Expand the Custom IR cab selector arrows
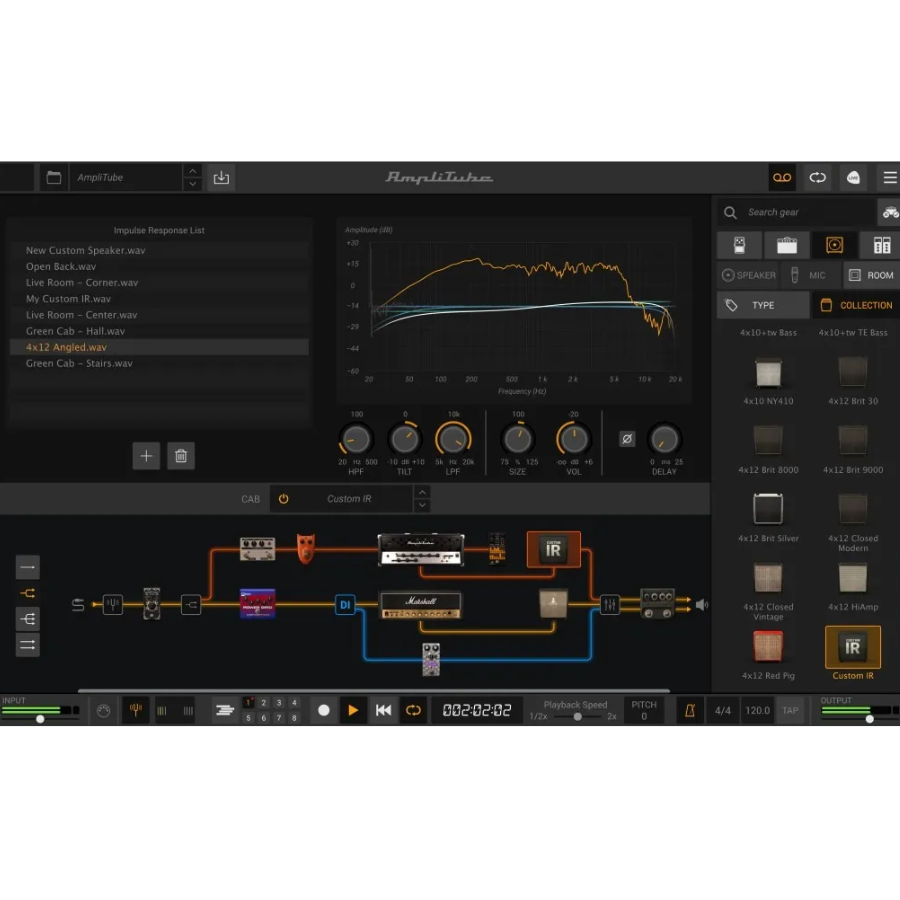The image size is (900, 900). pos(422,498)
